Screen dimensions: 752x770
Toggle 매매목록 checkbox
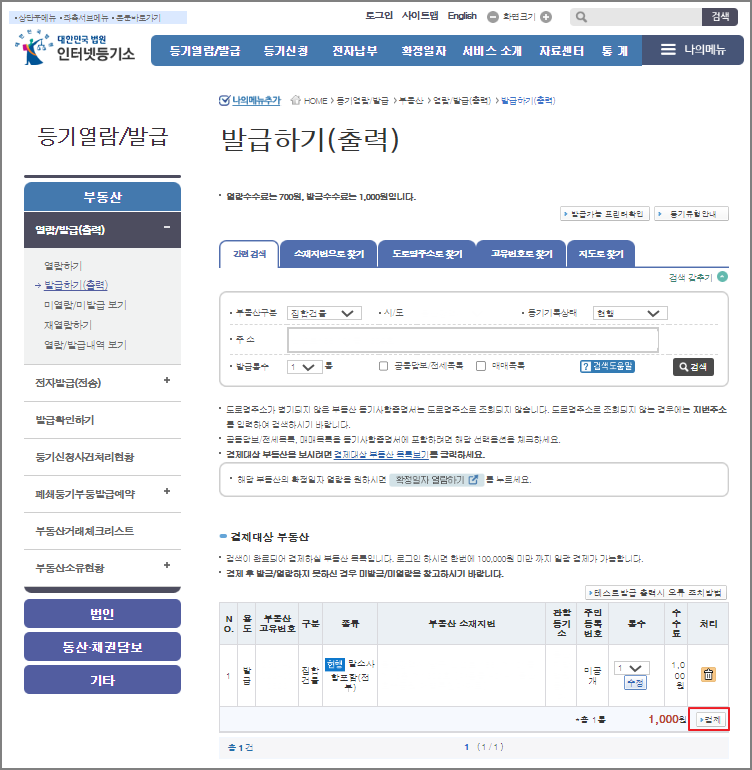click(481, 366)
